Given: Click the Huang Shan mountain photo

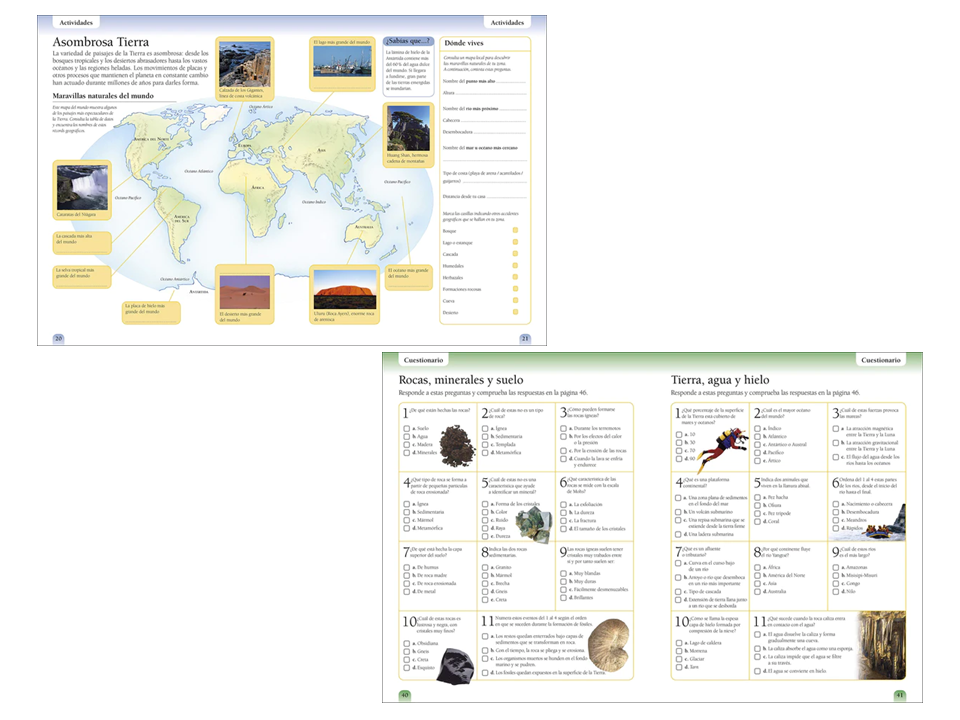Looking at the screenshot, I should click(x=408, y=129).
